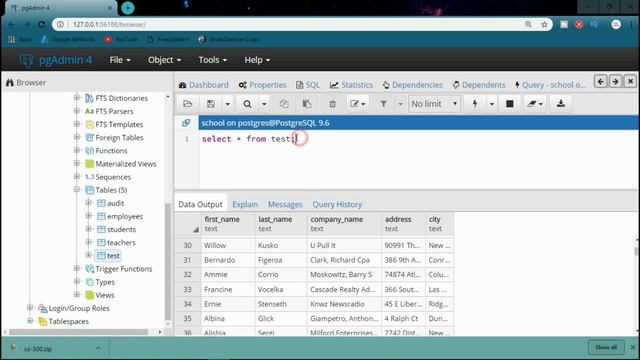640x360 pixels.
Task: Open file icon in query toolbar
Action: 188,104
